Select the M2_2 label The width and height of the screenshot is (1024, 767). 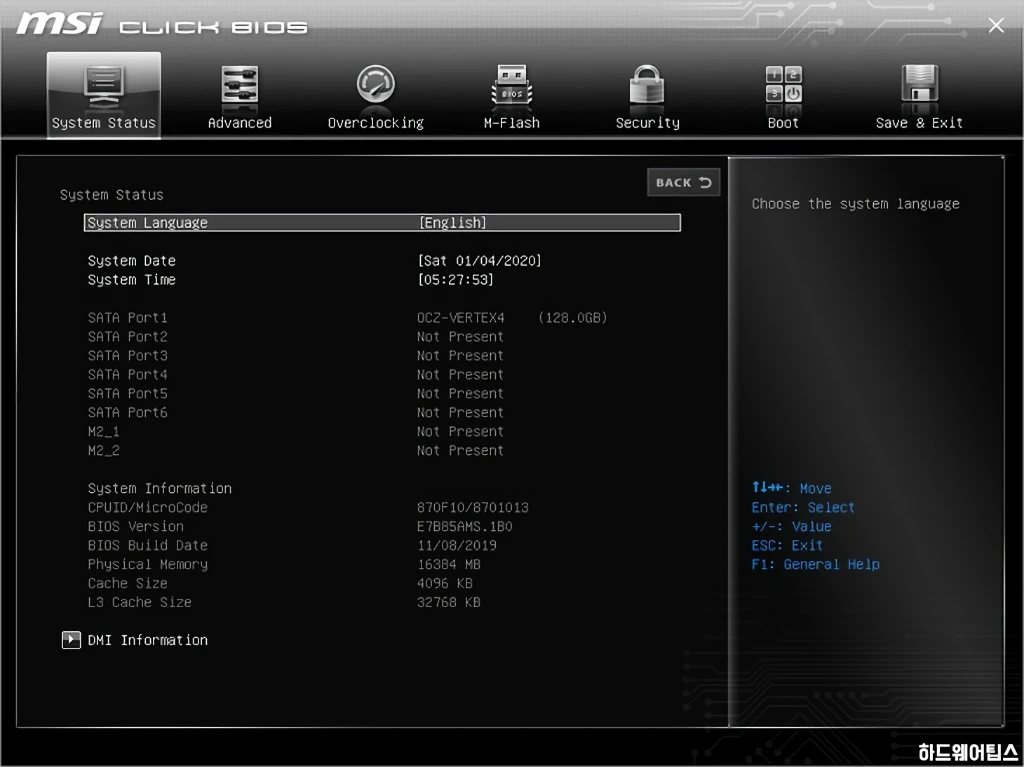104,451
